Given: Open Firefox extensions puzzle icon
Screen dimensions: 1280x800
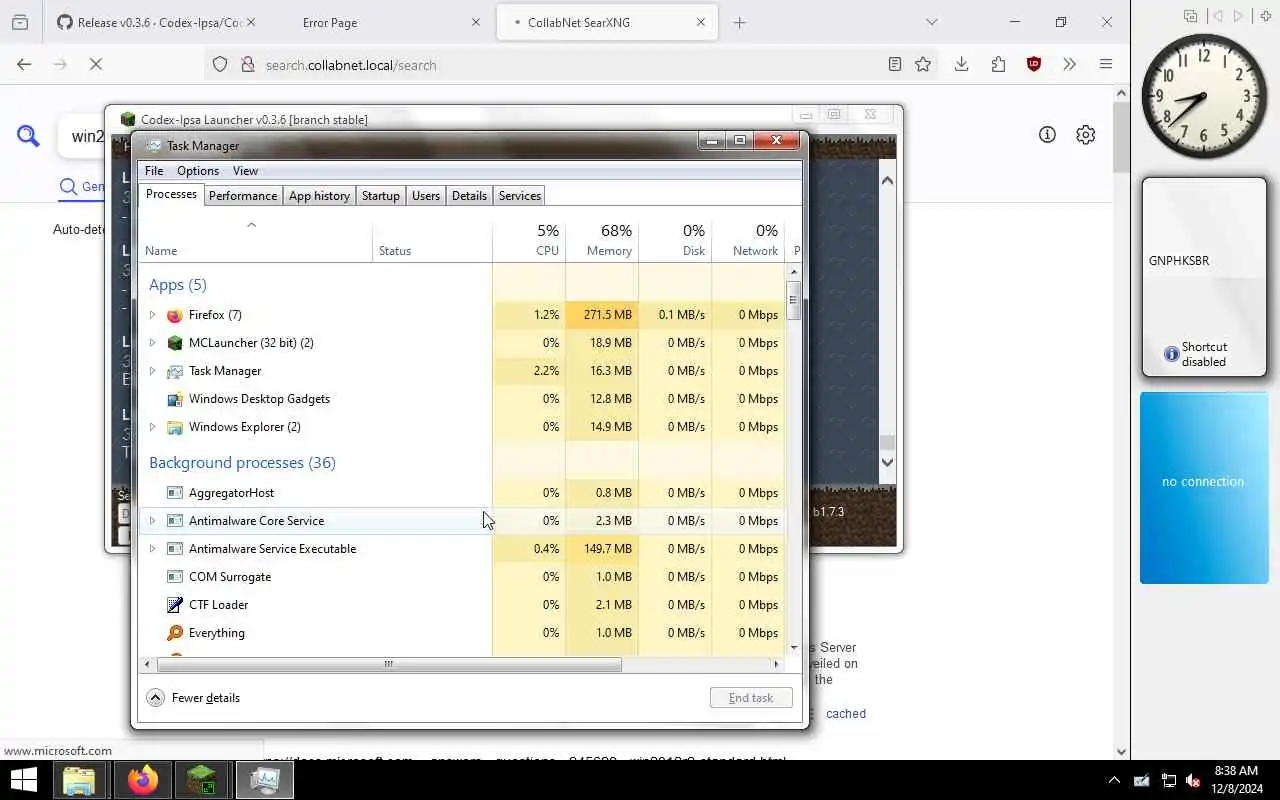Looking at the screenshot, I should (998, 64).
